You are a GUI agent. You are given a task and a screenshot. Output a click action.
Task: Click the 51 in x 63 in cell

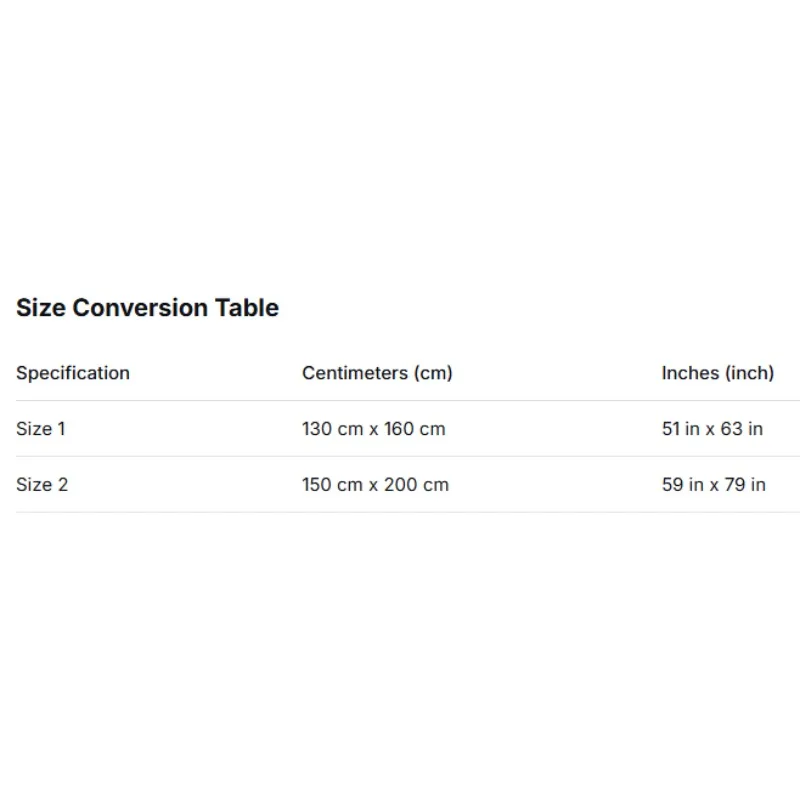pyautogui.click(x=712, y=429)
